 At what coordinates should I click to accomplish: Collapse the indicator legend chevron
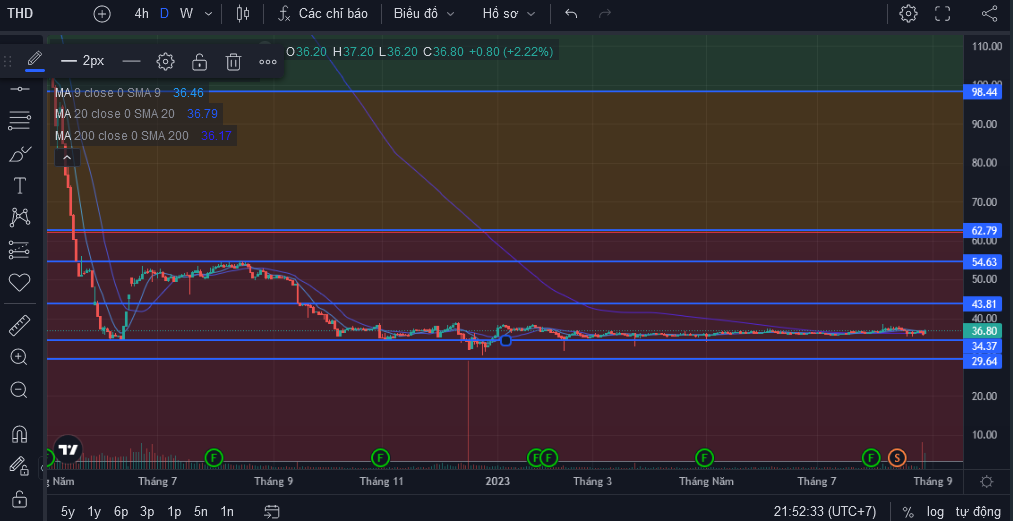click(x=67, y=157)
